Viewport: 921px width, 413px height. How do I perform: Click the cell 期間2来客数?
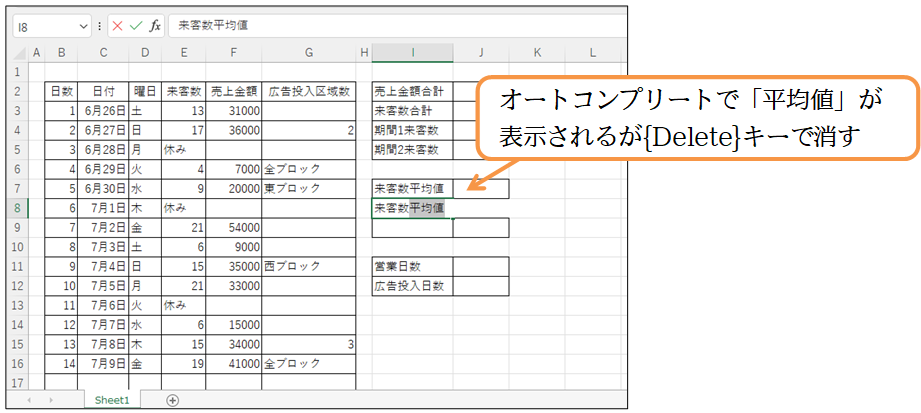coord(413,150)
